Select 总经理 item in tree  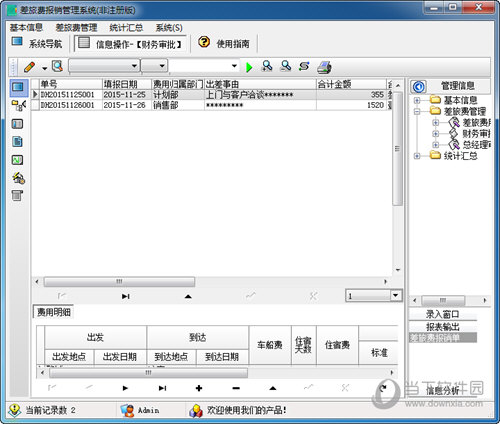(469, 145)
